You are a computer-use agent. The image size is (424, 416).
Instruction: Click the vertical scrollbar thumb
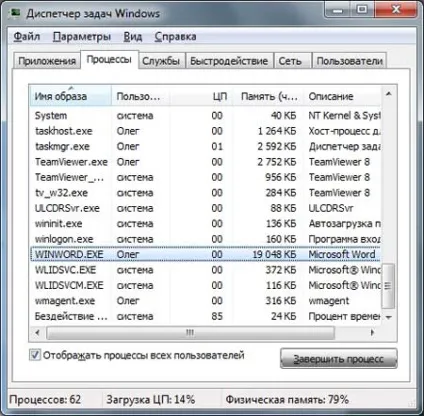(x=389, y=286)
